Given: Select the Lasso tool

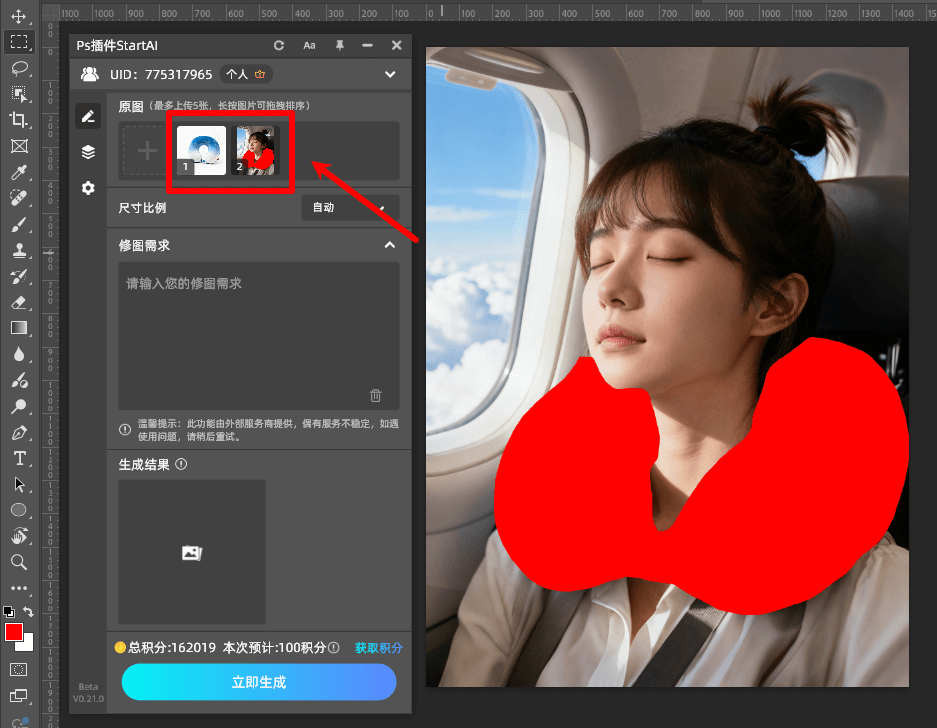Looking at the screenshot, I should coord(21,68).
